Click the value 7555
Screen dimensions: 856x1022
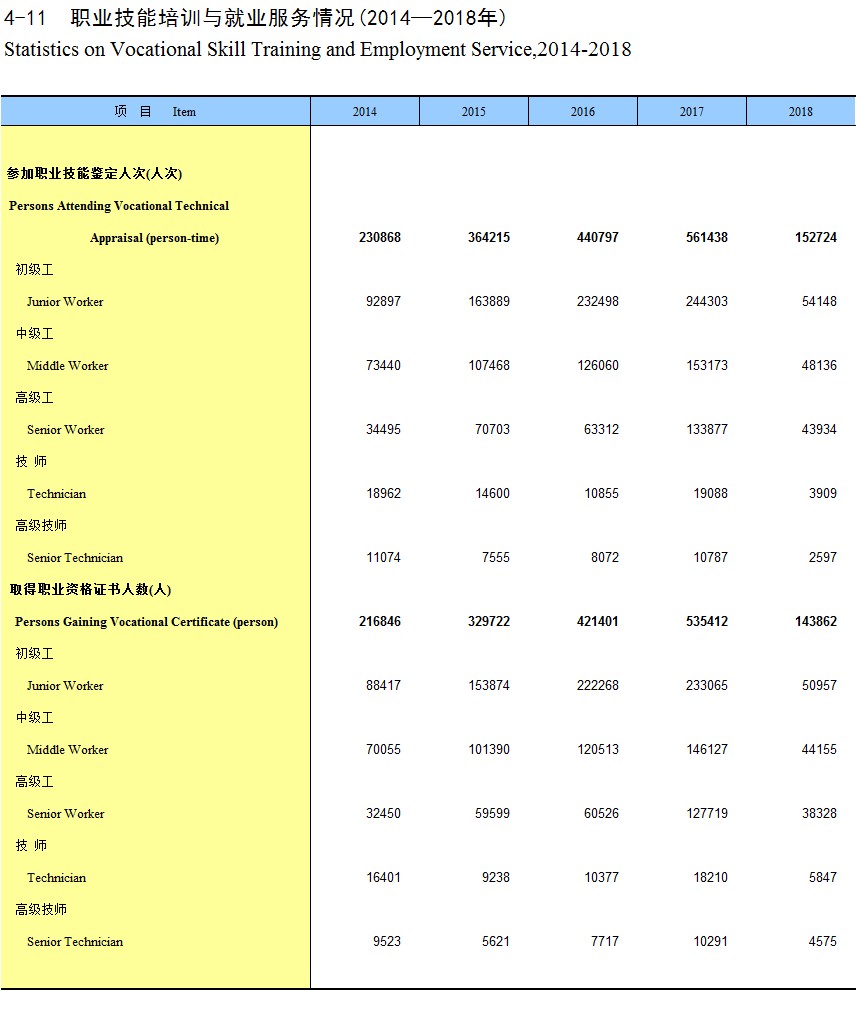coord(495,557)
